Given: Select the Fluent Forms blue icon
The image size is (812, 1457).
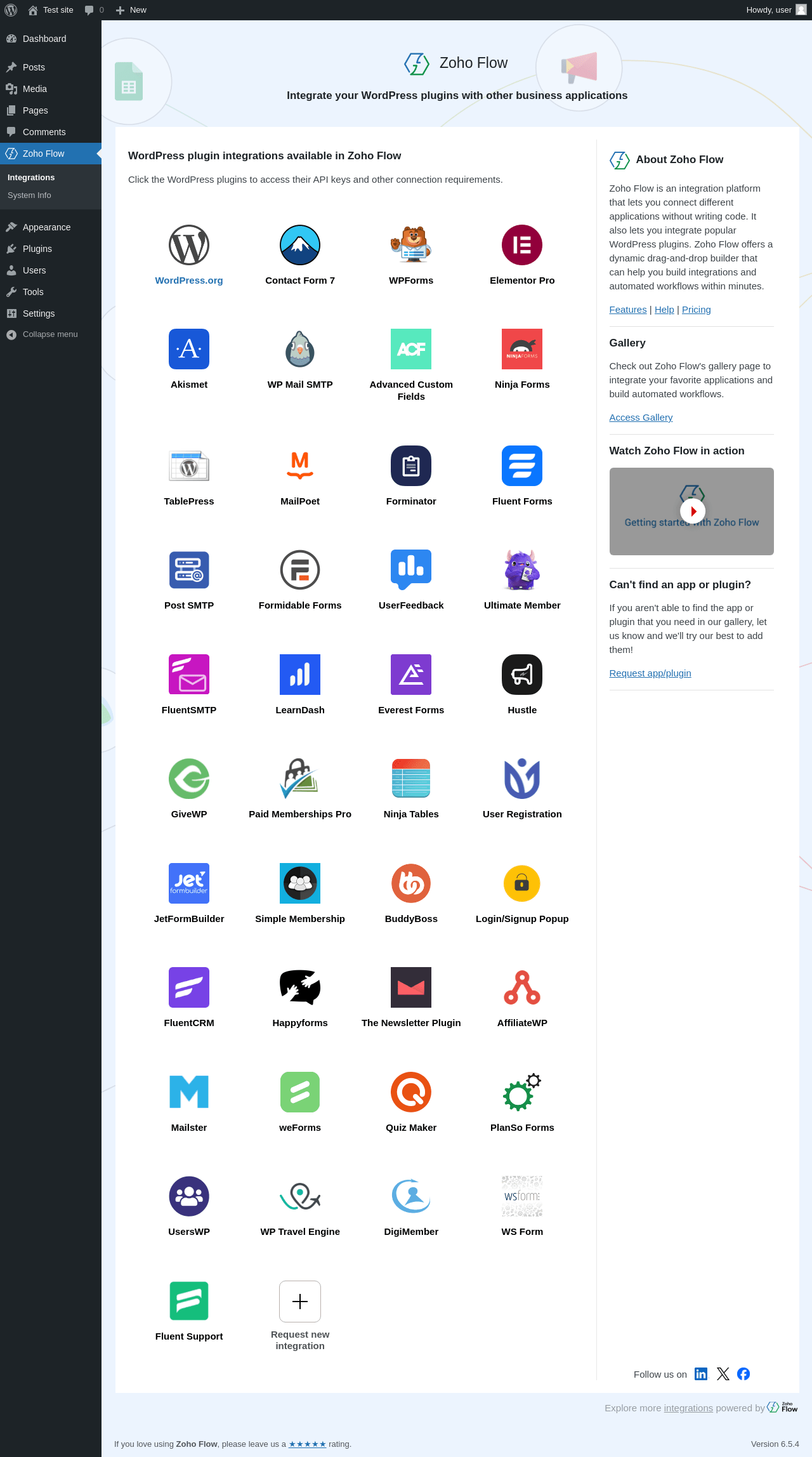Looking at the screenshot, I should (522, 466).
